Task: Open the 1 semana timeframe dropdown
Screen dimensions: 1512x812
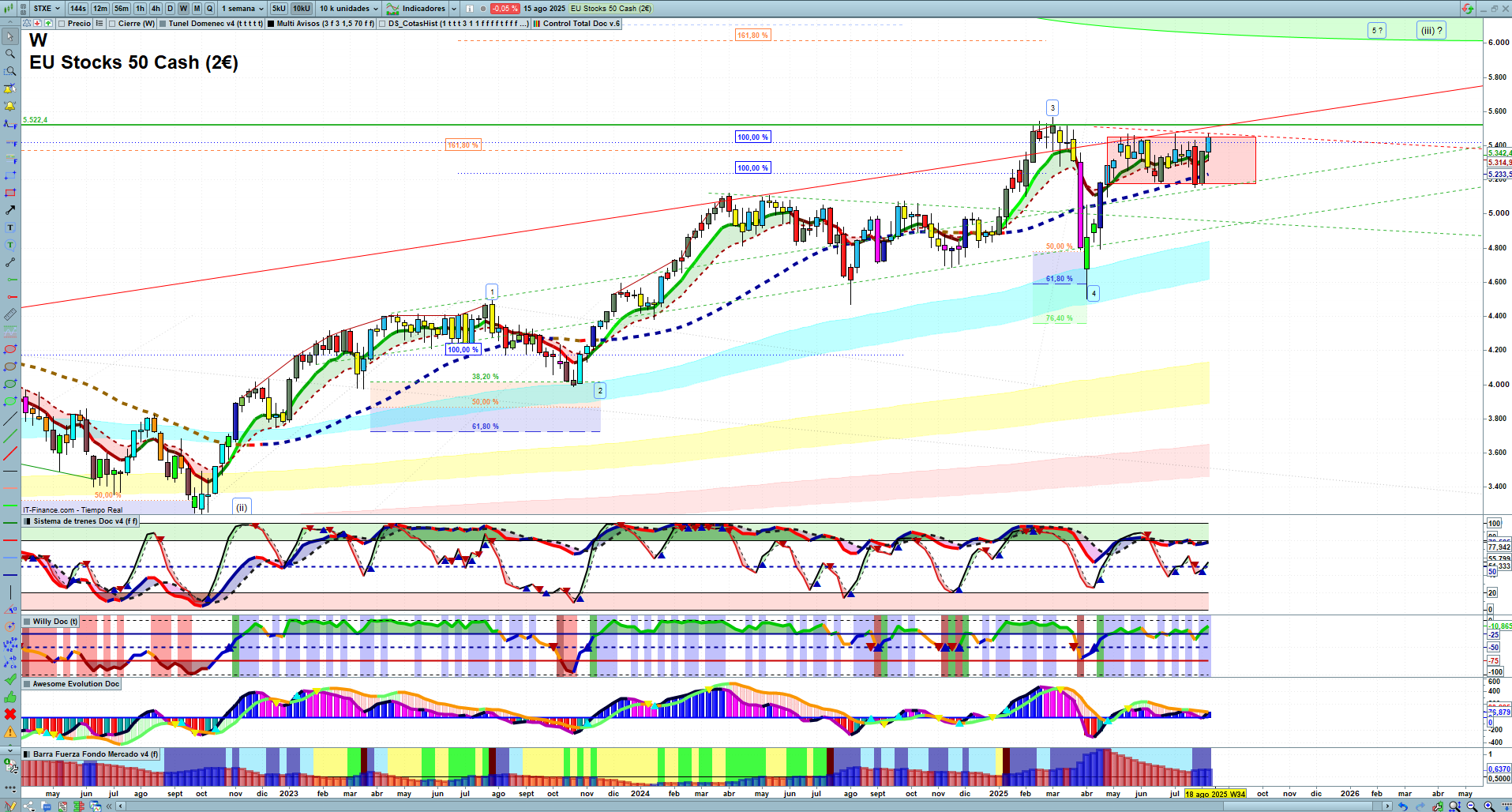Action: coord(242,9)
